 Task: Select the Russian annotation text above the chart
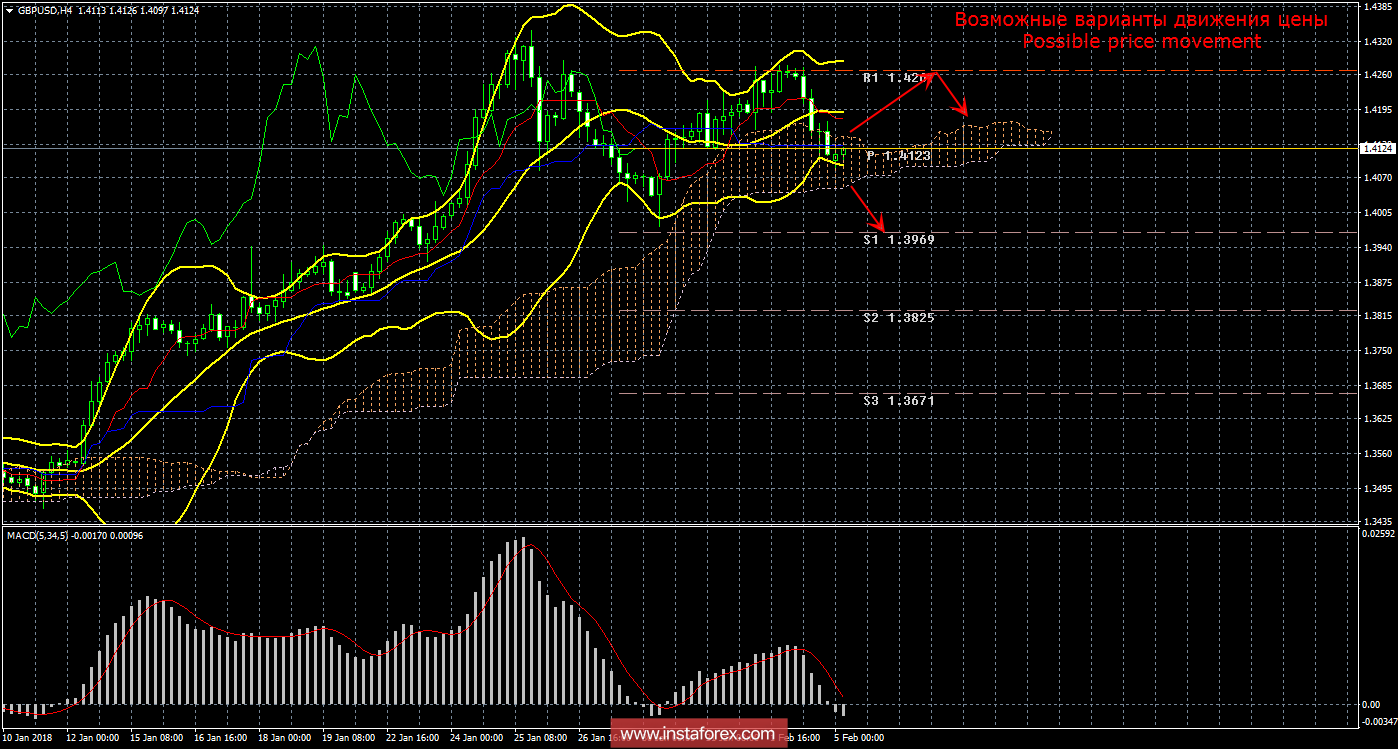point(1141,19)
